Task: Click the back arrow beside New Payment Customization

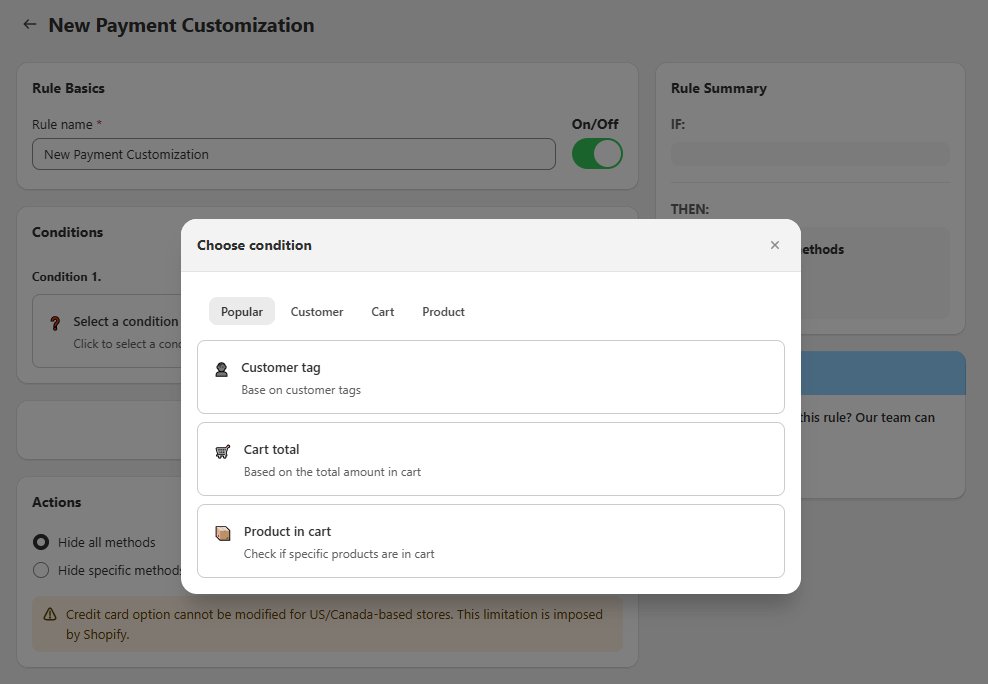Action: [x=29, y=24]
